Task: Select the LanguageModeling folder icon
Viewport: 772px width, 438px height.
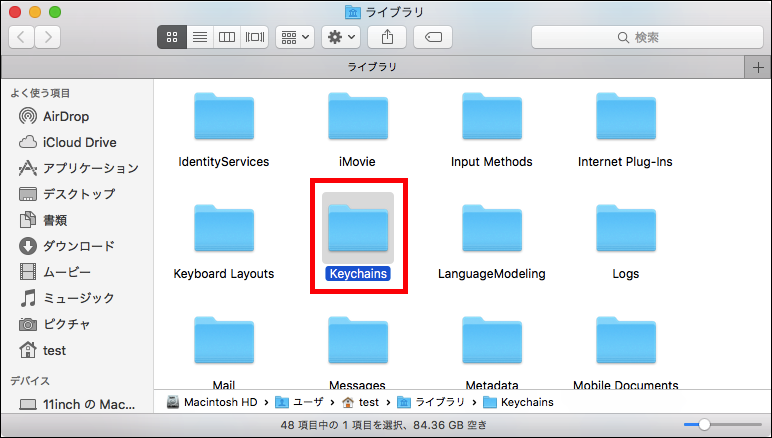Action: [x=492, y=228]
